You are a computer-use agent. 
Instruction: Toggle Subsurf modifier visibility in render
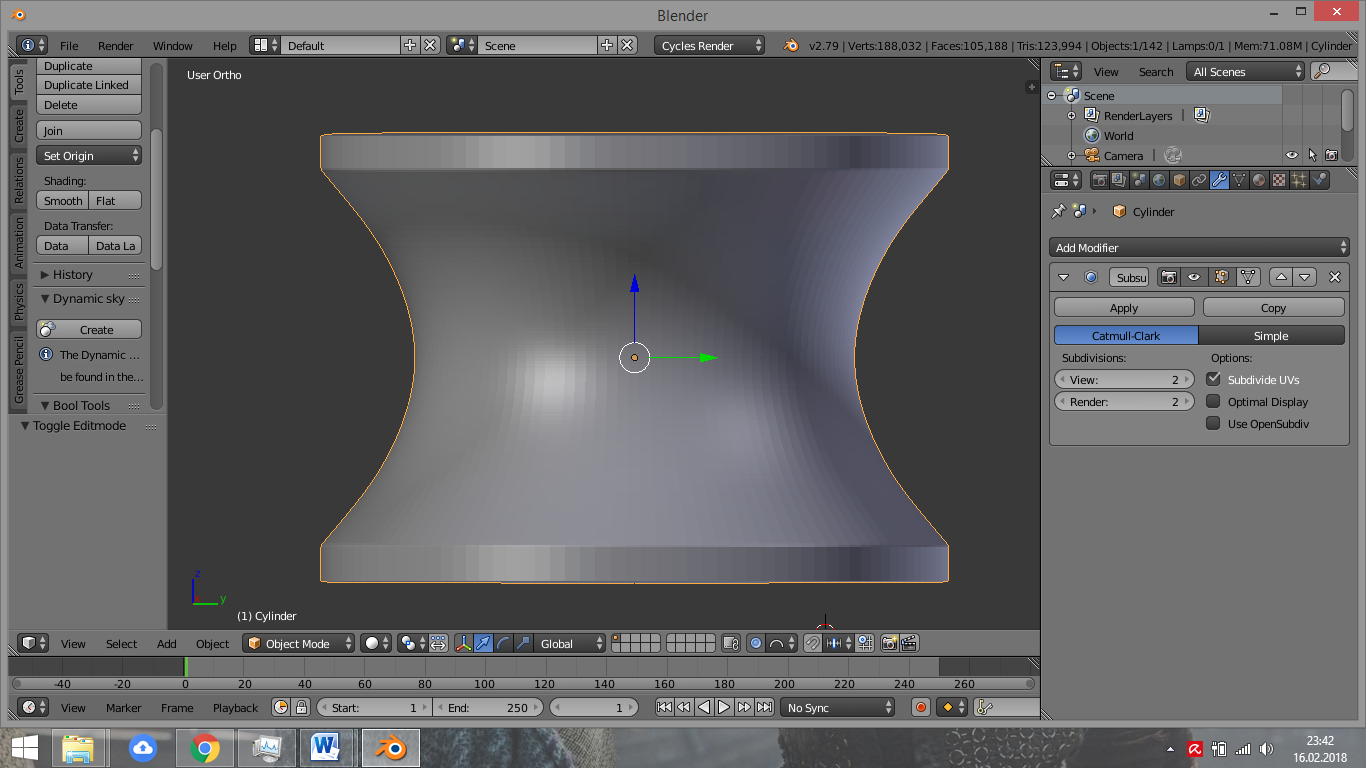[x=1168, y=277]
